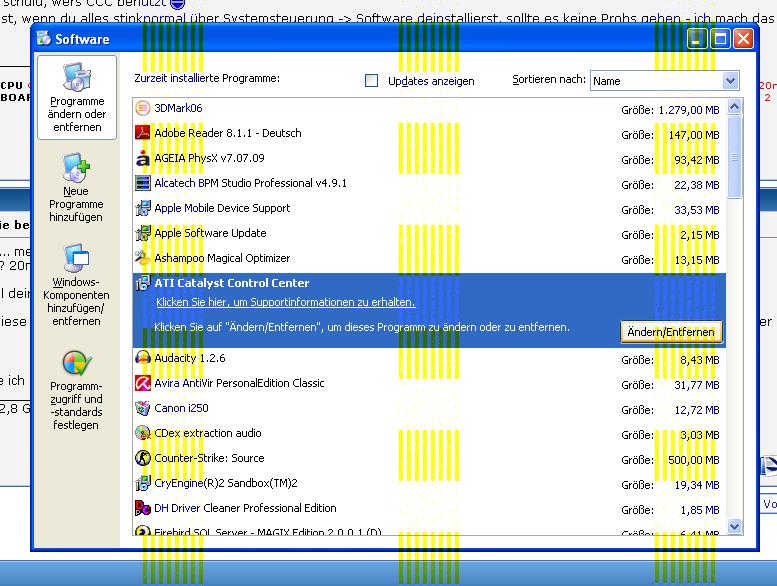The image size is (777, 586).
Task: Close the Software window
Action: (x=744, y=39)
